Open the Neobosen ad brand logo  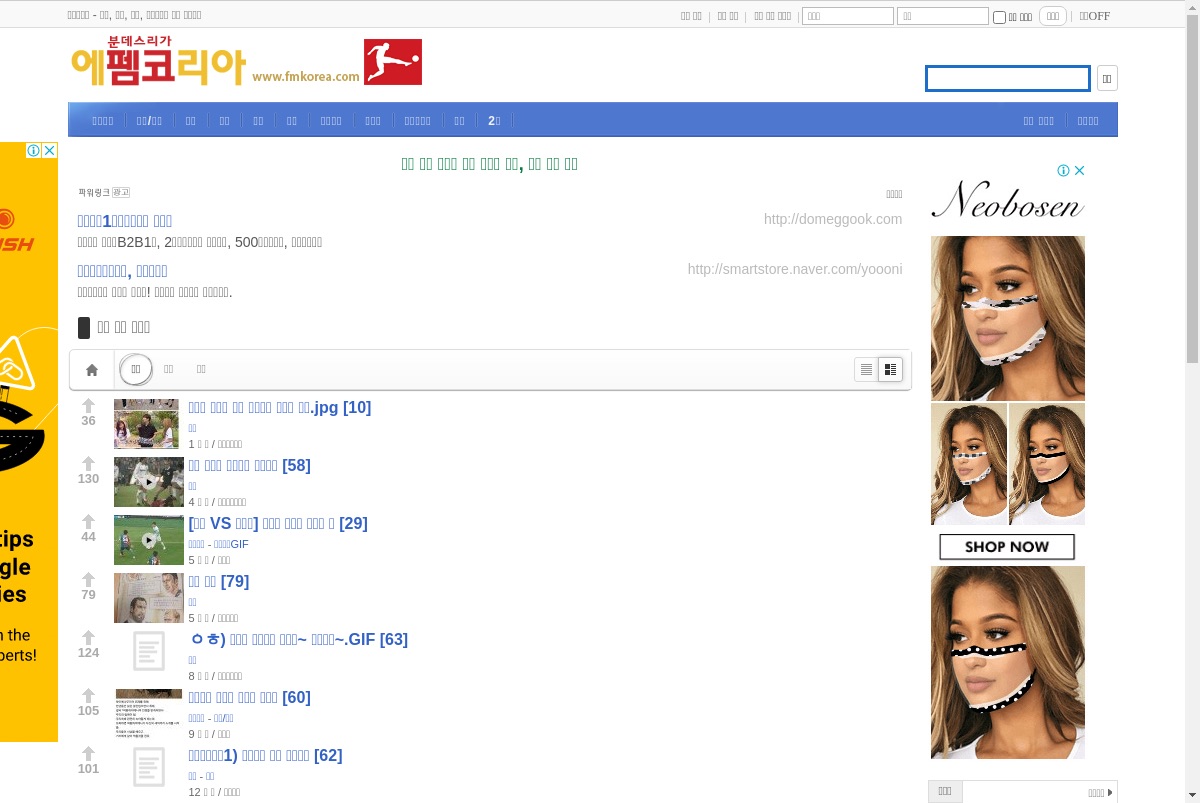click(1008, 200)
